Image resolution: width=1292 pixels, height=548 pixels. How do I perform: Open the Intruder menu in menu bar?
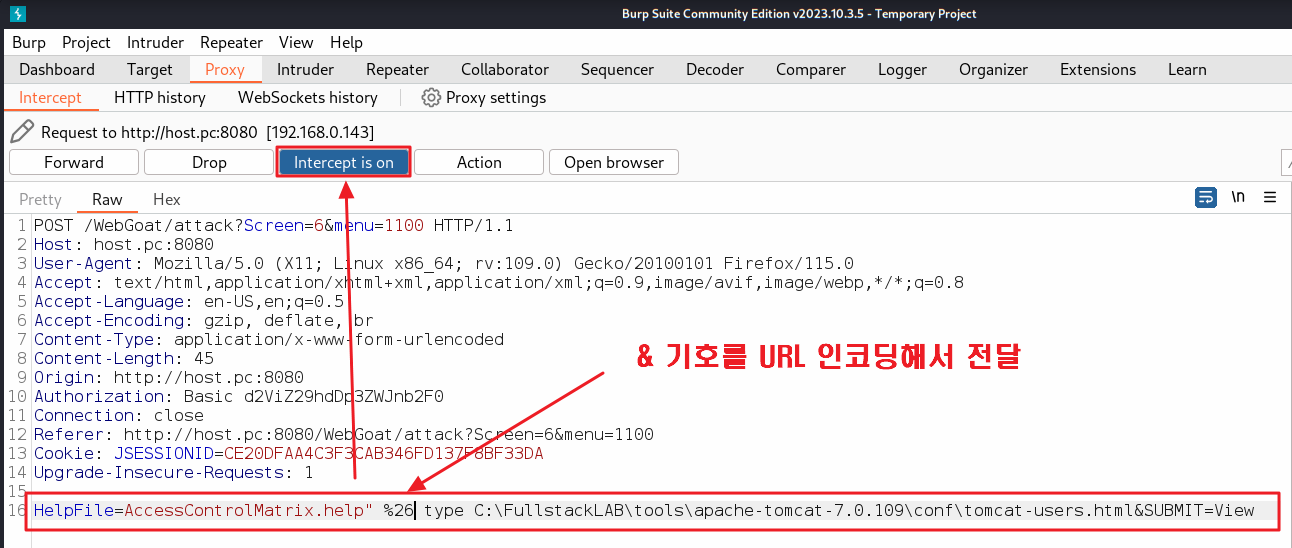pyautogui.click(x=155, y=42)
